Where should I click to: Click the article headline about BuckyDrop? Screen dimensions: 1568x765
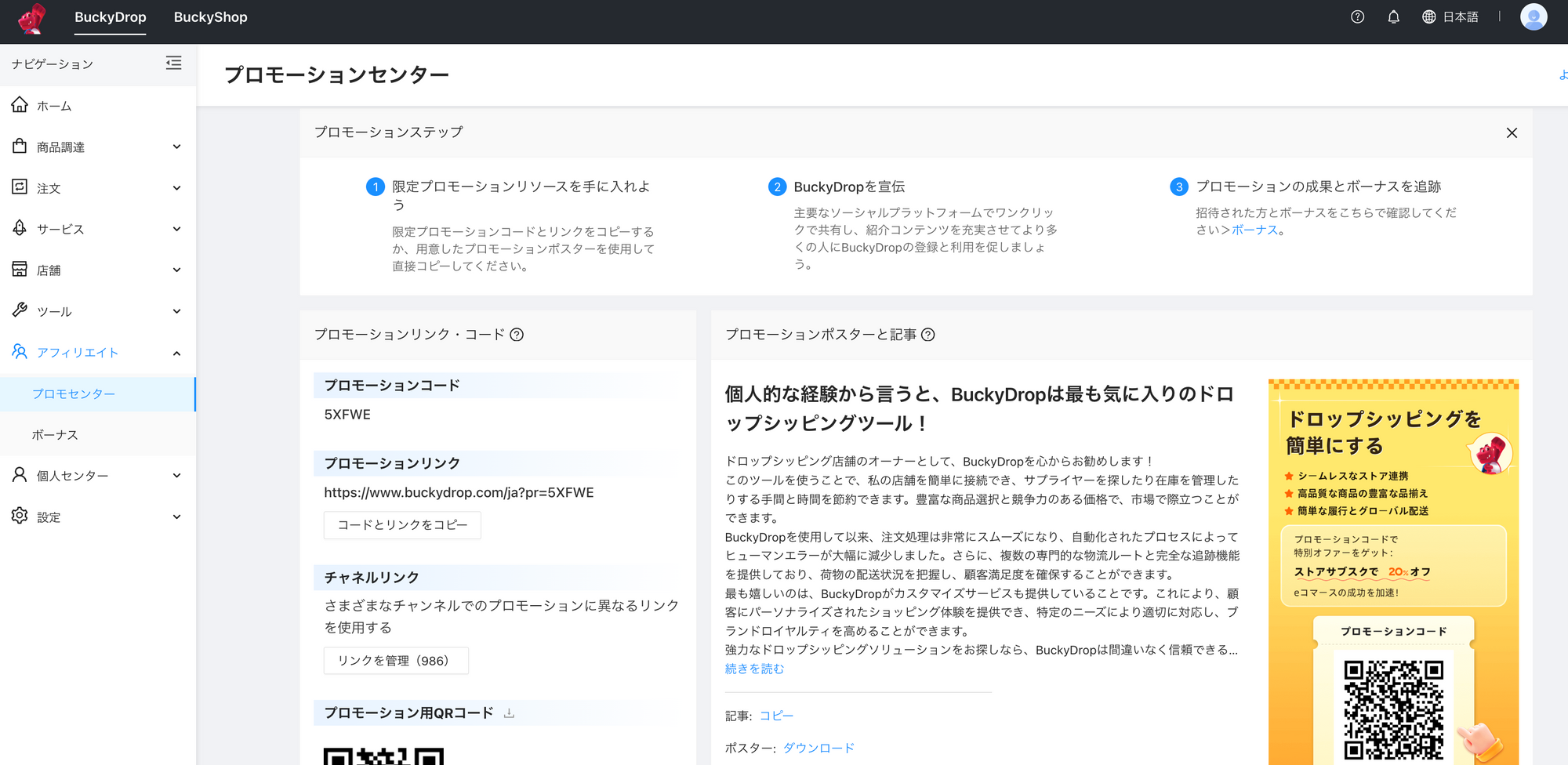980,408
